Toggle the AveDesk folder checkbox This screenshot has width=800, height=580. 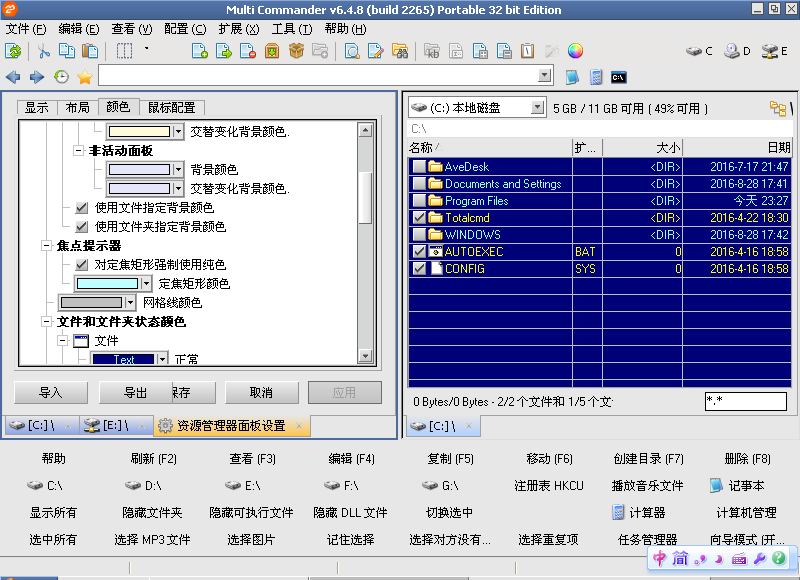point(419,167)
